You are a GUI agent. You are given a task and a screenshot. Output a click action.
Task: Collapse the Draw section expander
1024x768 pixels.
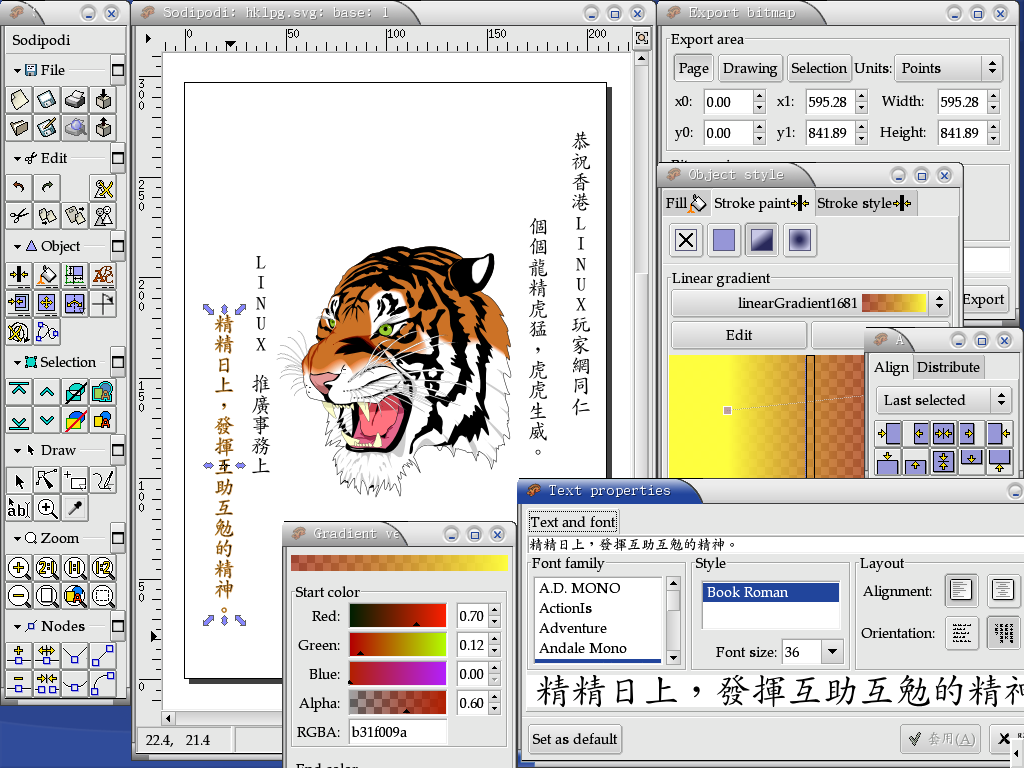tap(18, 451)
